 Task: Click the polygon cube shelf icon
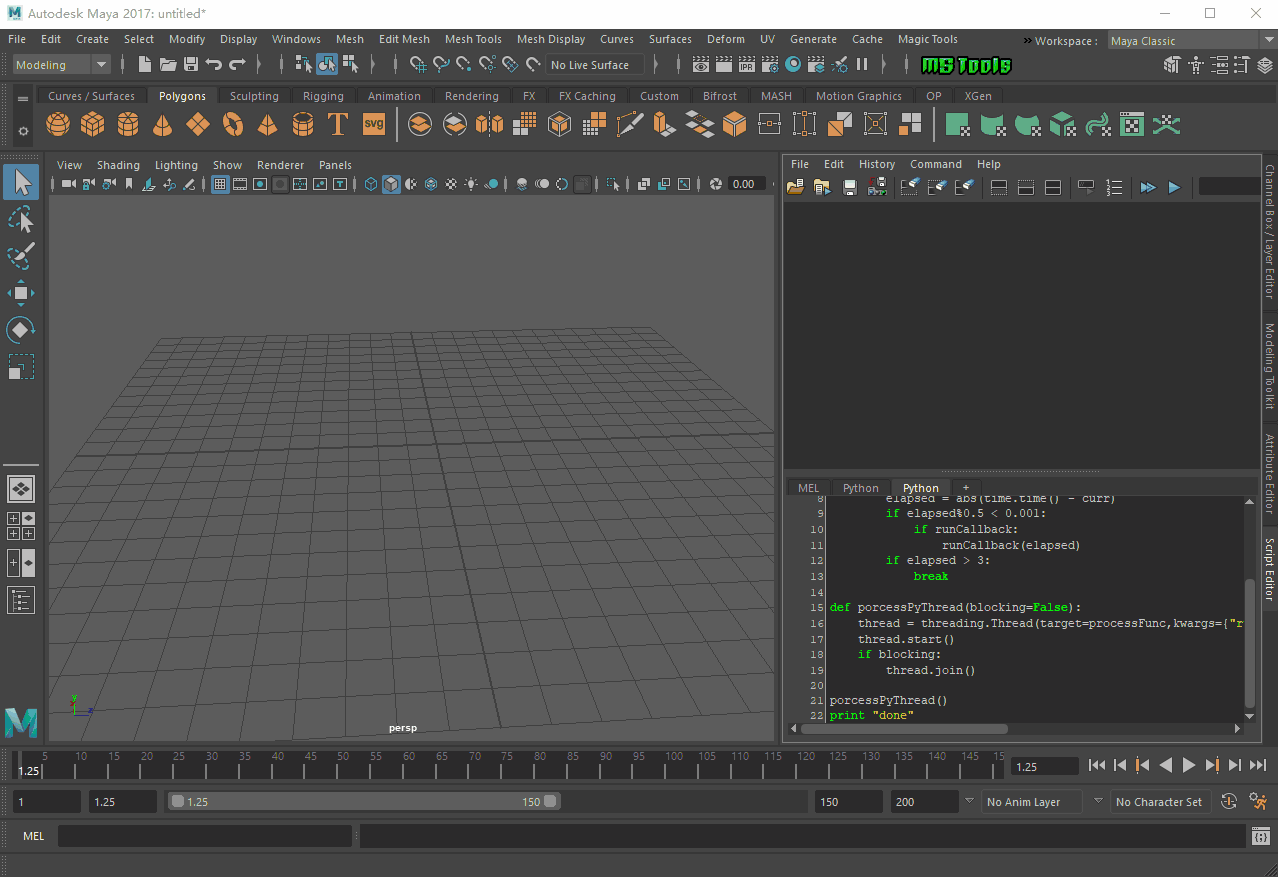[93, 125]
